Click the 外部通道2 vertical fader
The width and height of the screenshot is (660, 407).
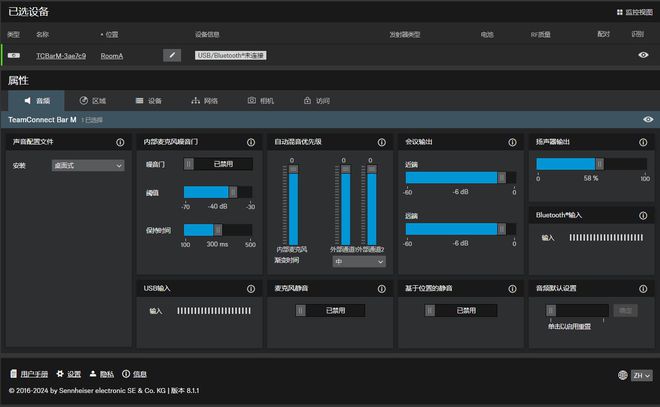point(372,205)
